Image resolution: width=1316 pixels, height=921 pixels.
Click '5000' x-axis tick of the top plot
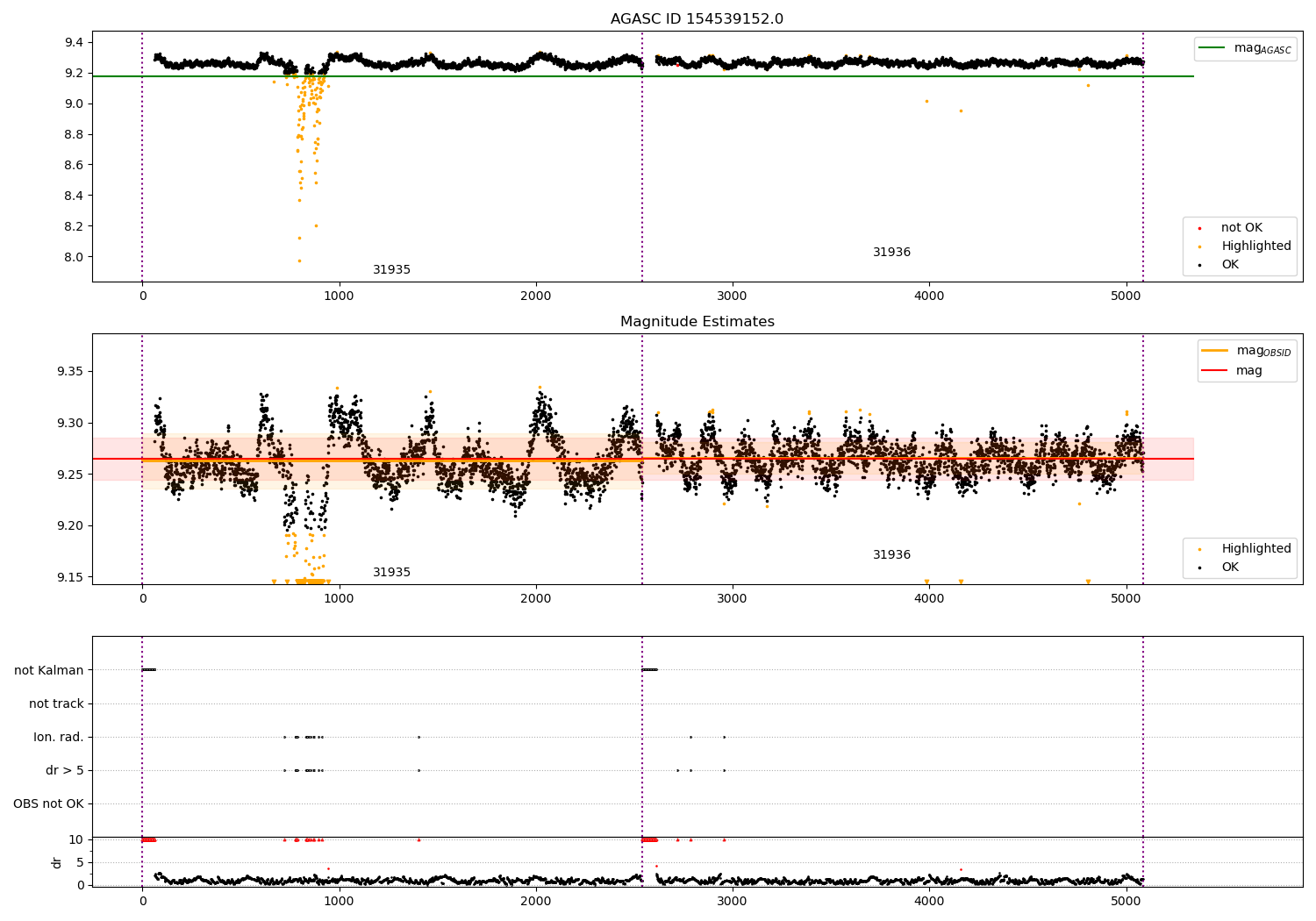[1126, 296]
